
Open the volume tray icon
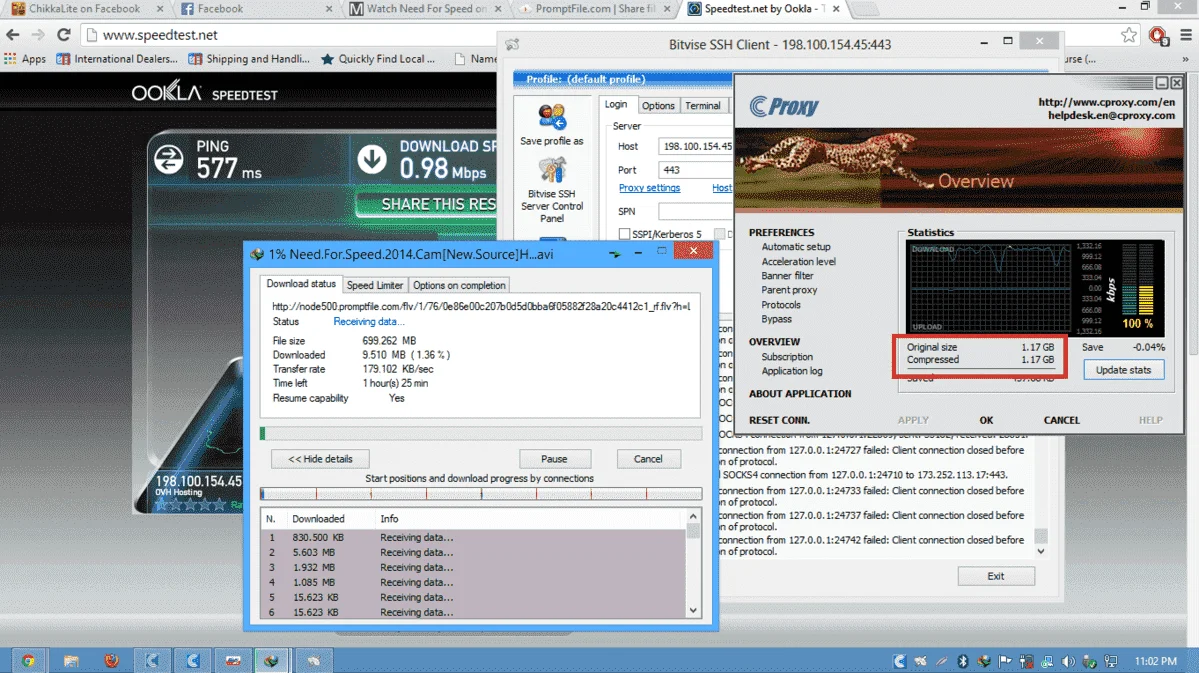point(1068,661)
